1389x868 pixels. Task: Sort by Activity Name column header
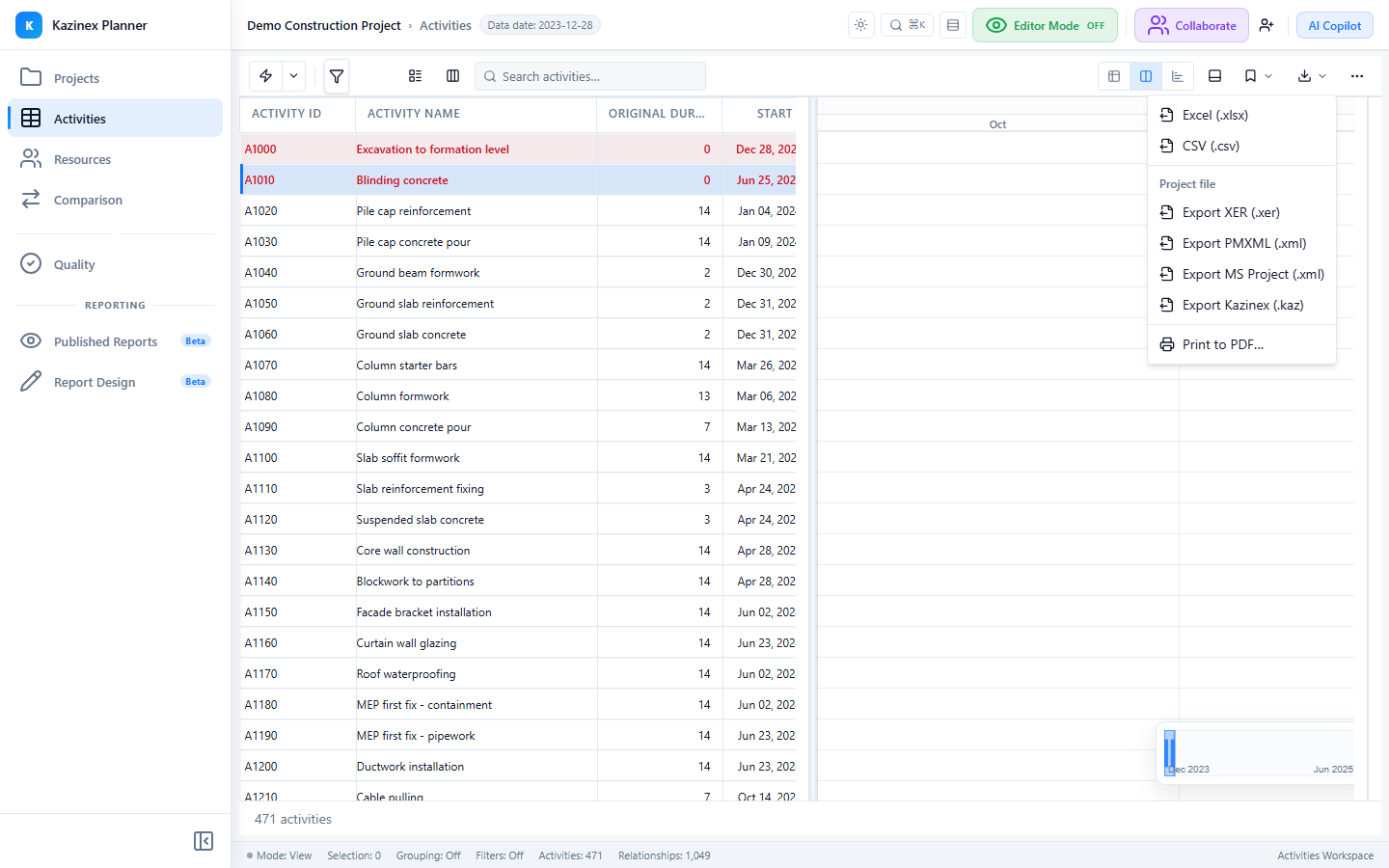click(x=476, y=114)
